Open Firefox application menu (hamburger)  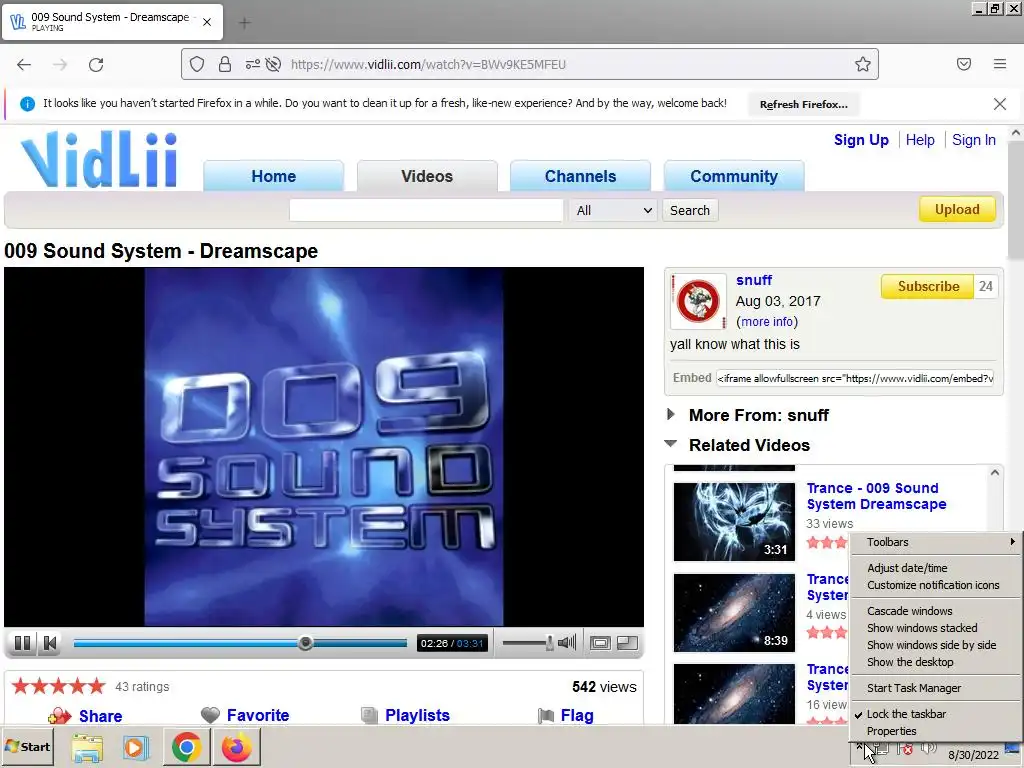(1000, 64)
